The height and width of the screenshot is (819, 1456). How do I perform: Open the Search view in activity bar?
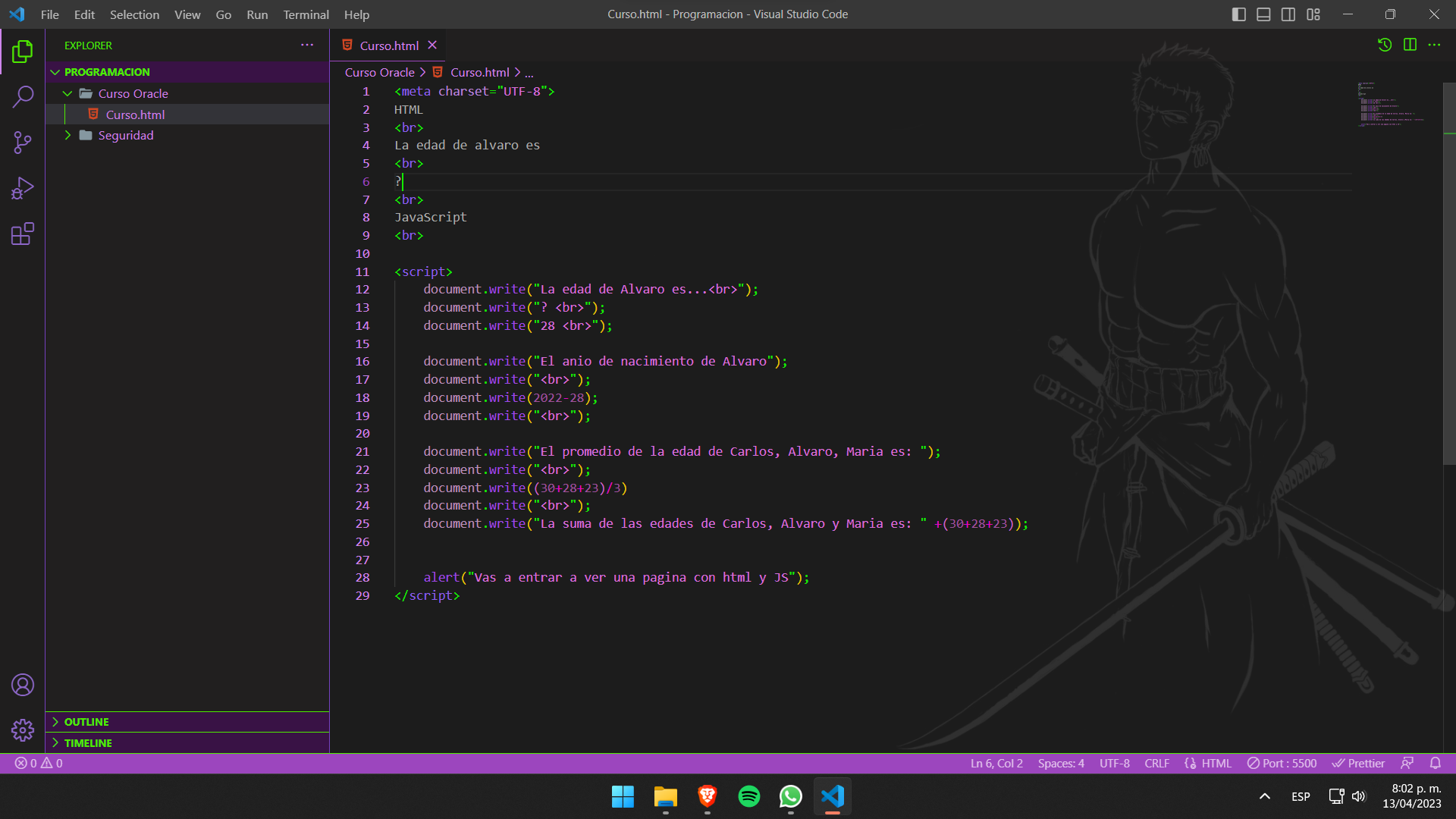[x=23, y=97]
